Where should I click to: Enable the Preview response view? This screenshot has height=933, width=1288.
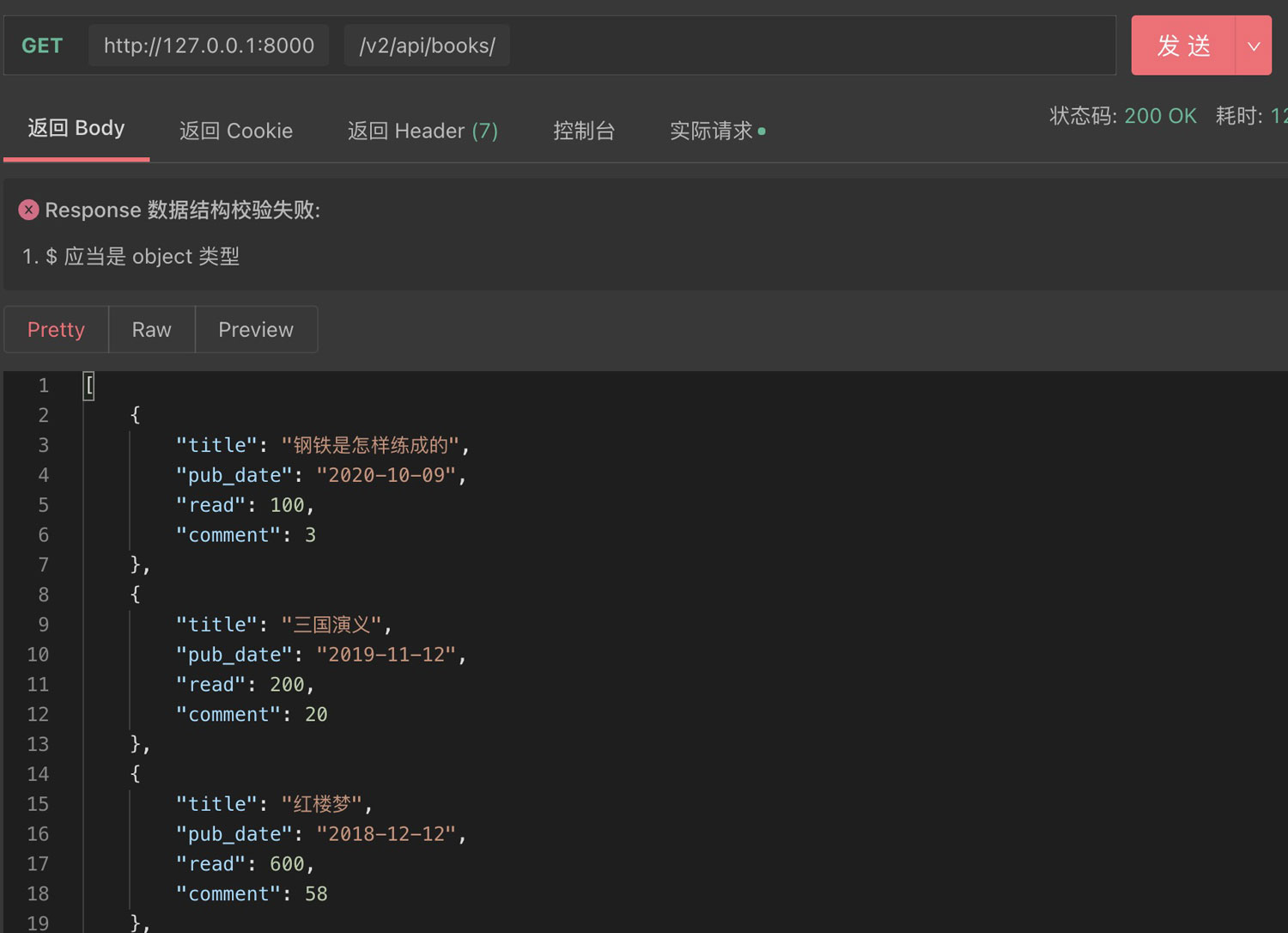pyautogui.click(x=256, y=330)
